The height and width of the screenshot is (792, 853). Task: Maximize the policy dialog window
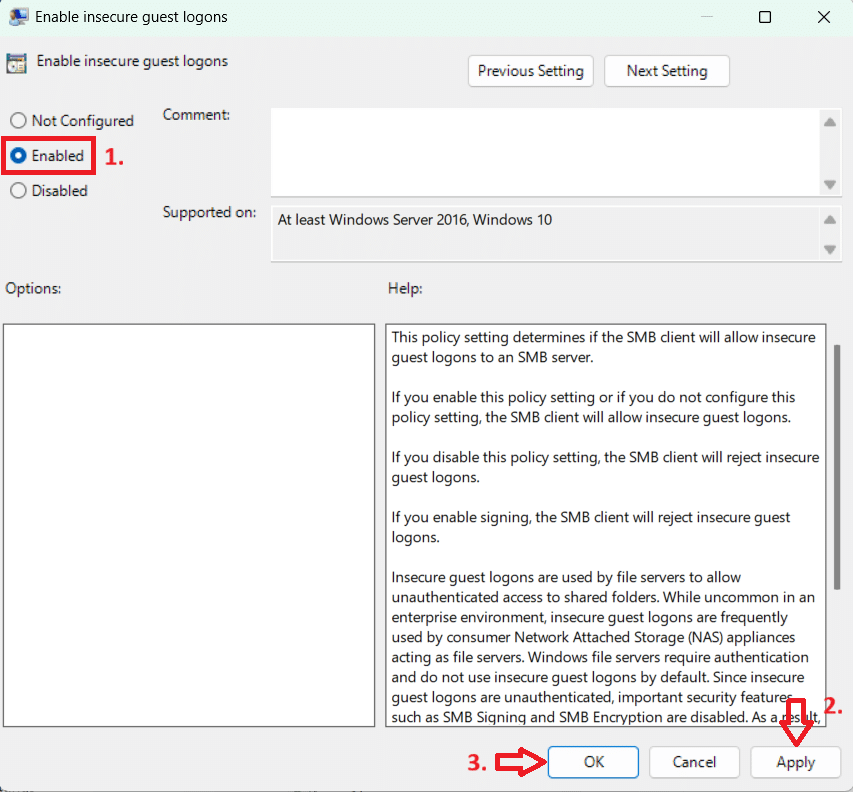765,17
